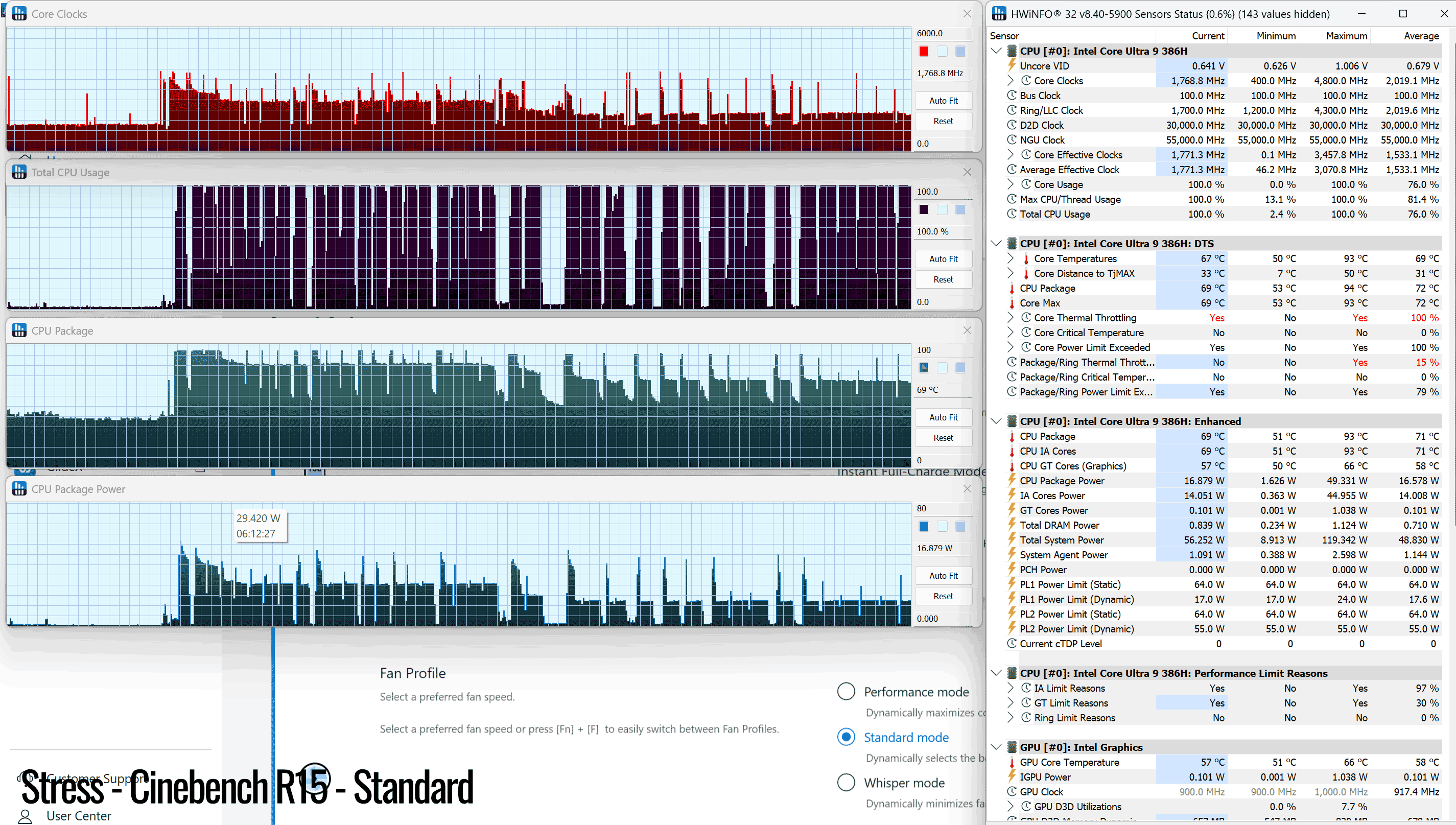The image size is (1456, 825).
Task: Expand the Core Power Limit Exceeded row
Action: pos(1011,347)
